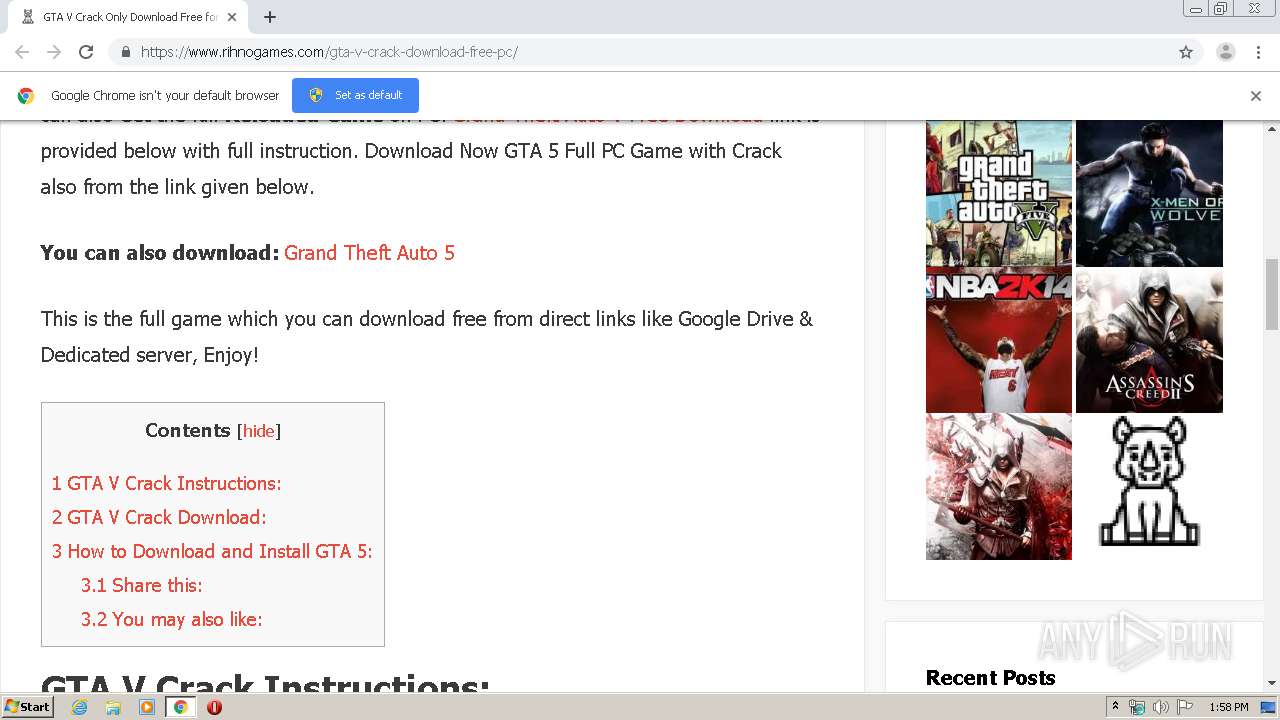Image resolution: width=1280 pixels, height=720 pixels.
Task: Click the padlock site security icon
Action: click(125, 52)
